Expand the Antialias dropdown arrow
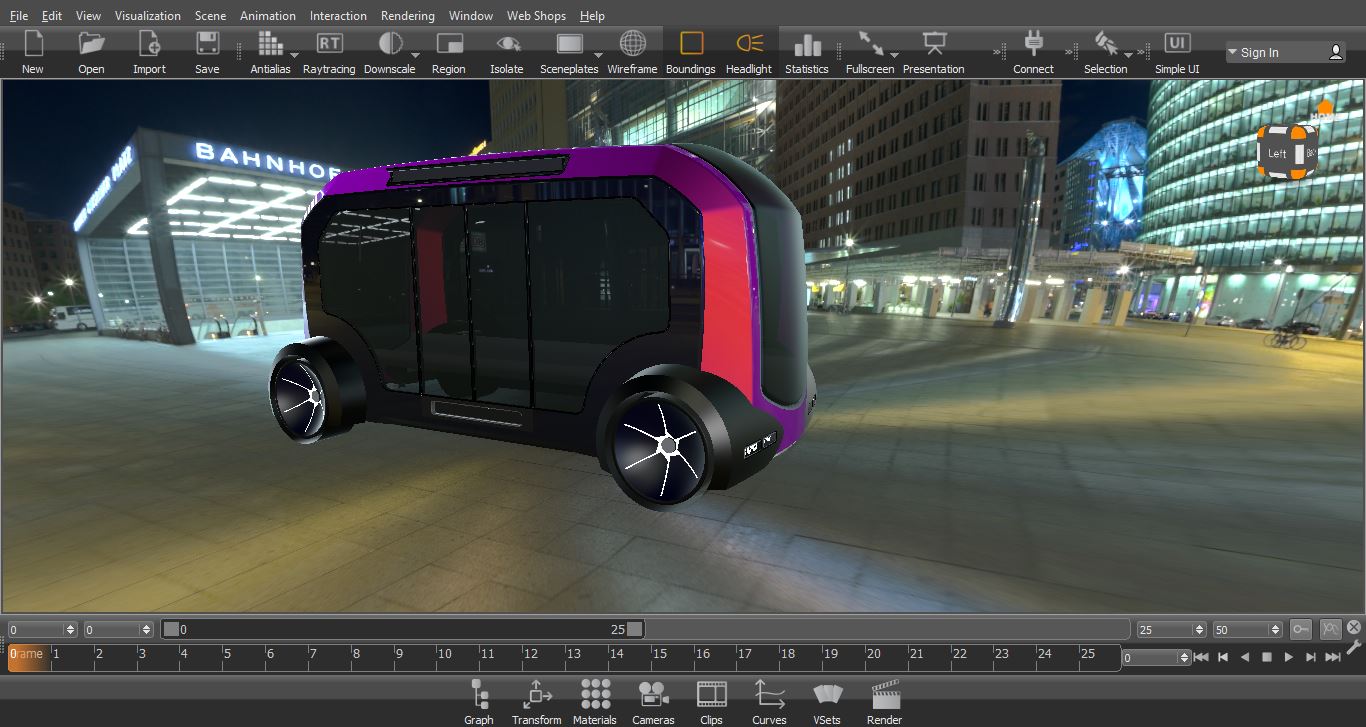The height and width of the screenshot is (727, 1366). click(294, 55)
